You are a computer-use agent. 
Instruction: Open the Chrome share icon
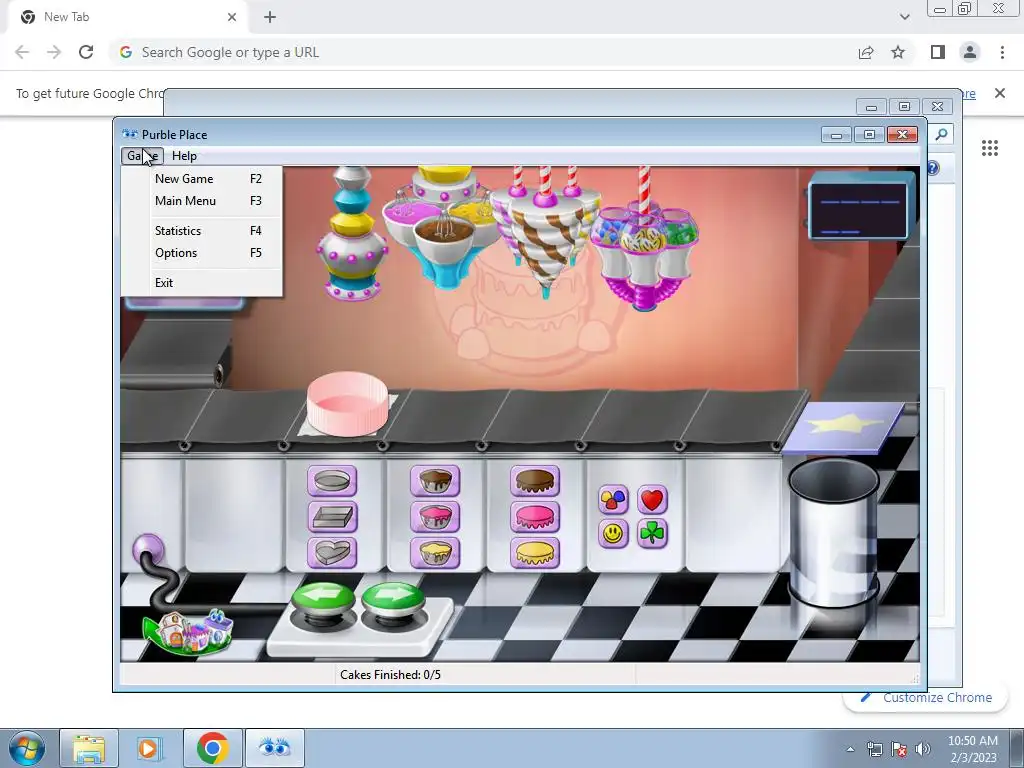click(x=866, y=52)
